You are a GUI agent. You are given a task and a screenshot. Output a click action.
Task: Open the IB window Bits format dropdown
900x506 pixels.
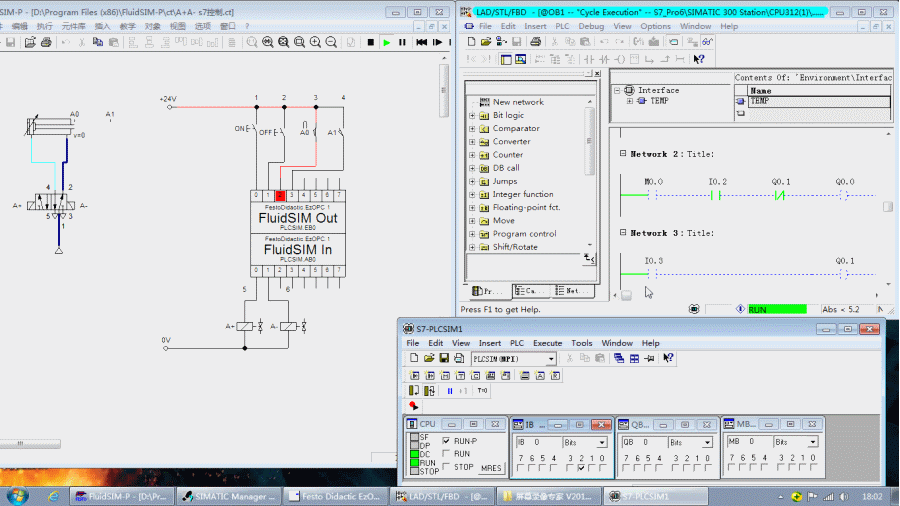(602, 443)
